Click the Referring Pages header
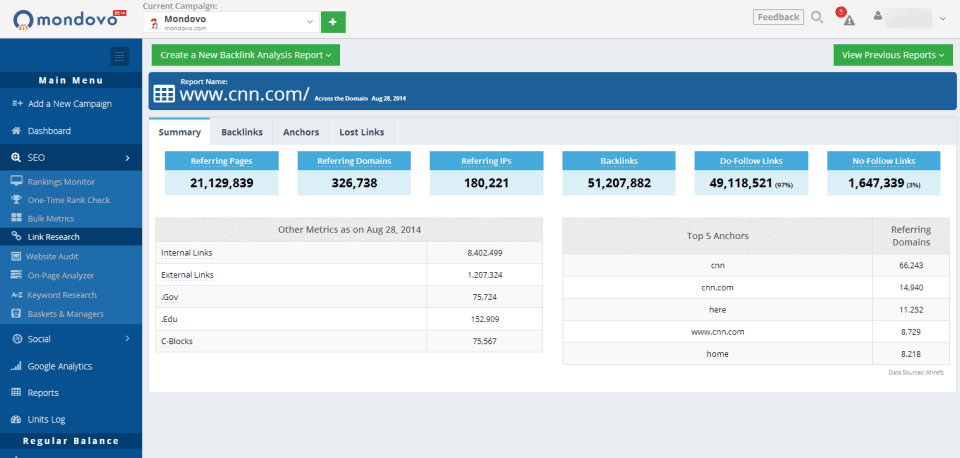The height and width of the screenshot is (458, 960). (222, 161)
